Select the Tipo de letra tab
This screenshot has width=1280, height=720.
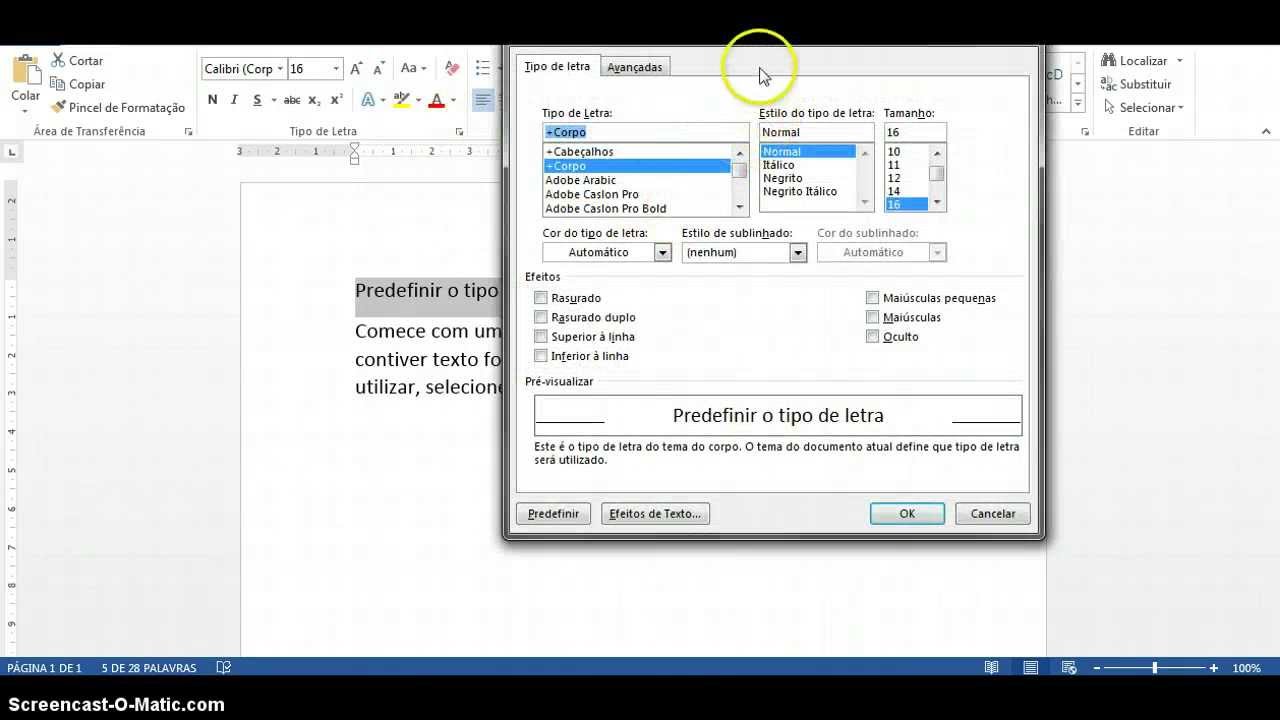[557, 66]
